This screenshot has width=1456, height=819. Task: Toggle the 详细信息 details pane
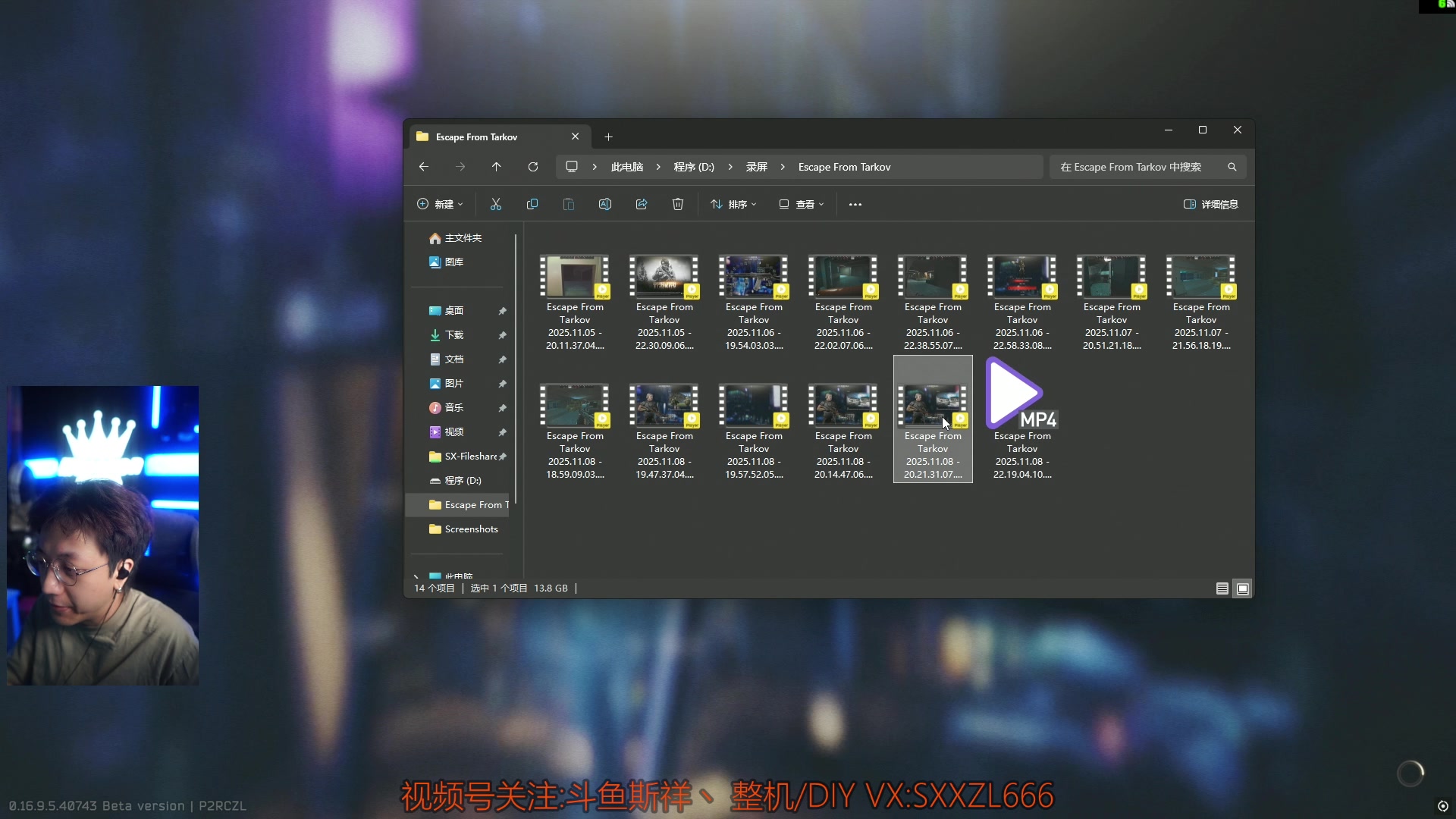point(1211,204)
